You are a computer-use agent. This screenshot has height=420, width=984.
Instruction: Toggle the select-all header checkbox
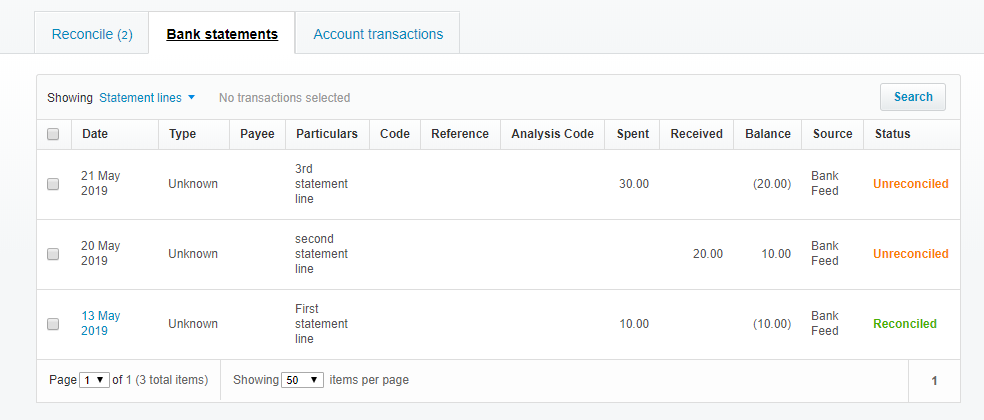(x=53, y=134)
